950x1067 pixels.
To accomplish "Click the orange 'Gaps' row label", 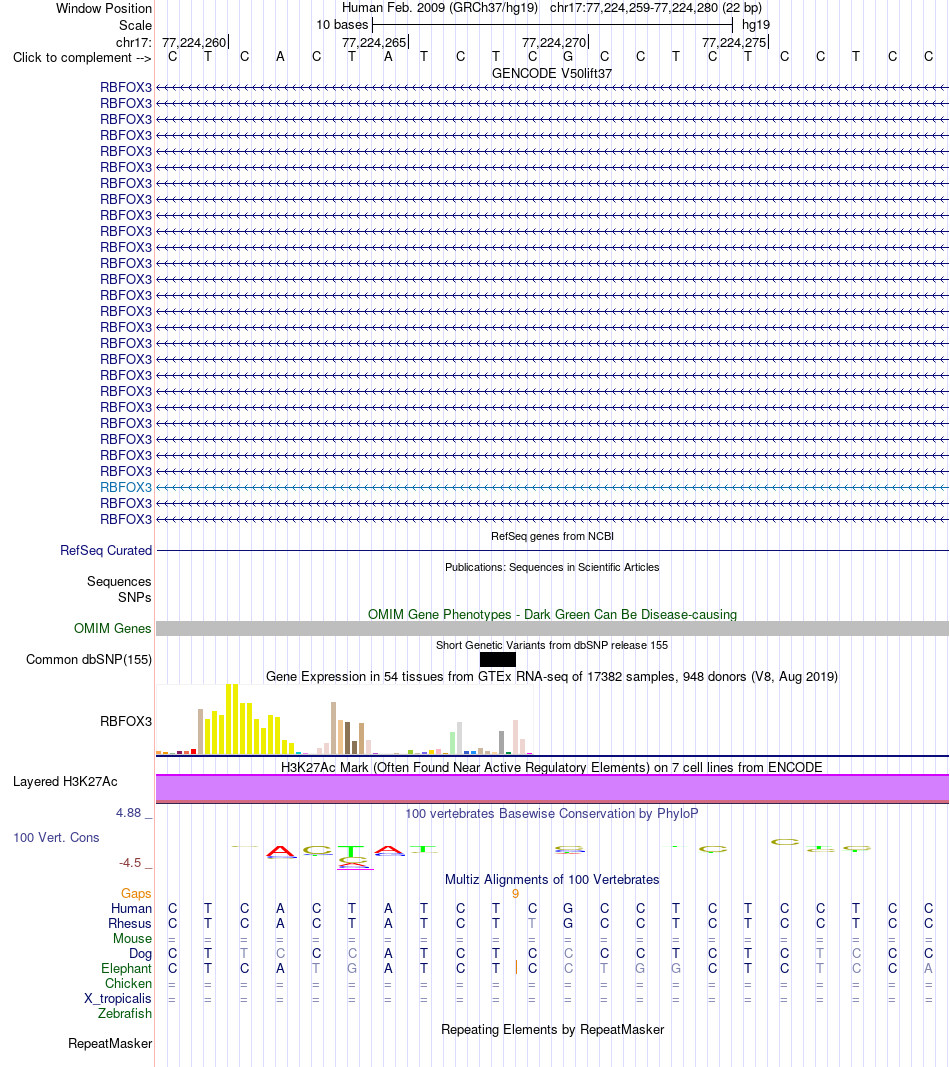I will click(136, 893).
